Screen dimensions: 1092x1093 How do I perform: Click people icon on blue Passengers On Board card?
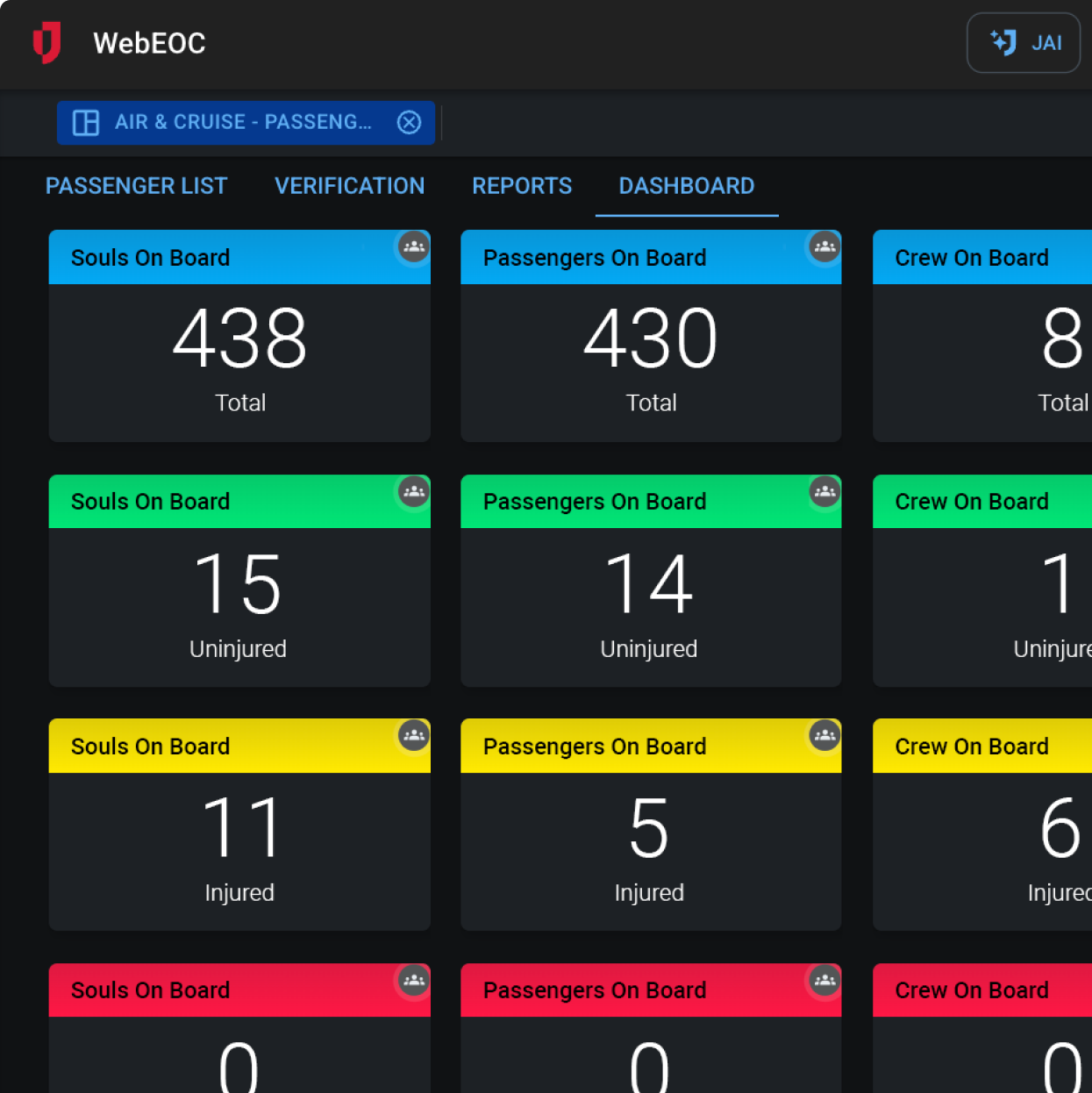tap(824, 247)
